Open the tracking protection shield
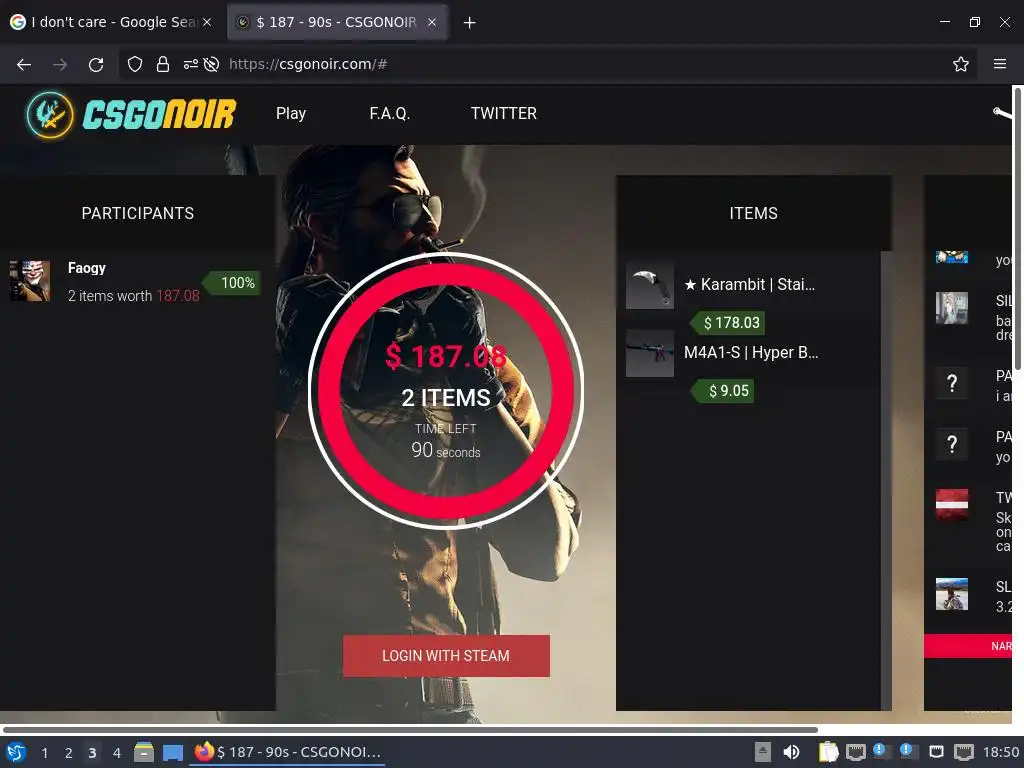The width and height of the screenshot is (1024, 768). pos(135,64)
